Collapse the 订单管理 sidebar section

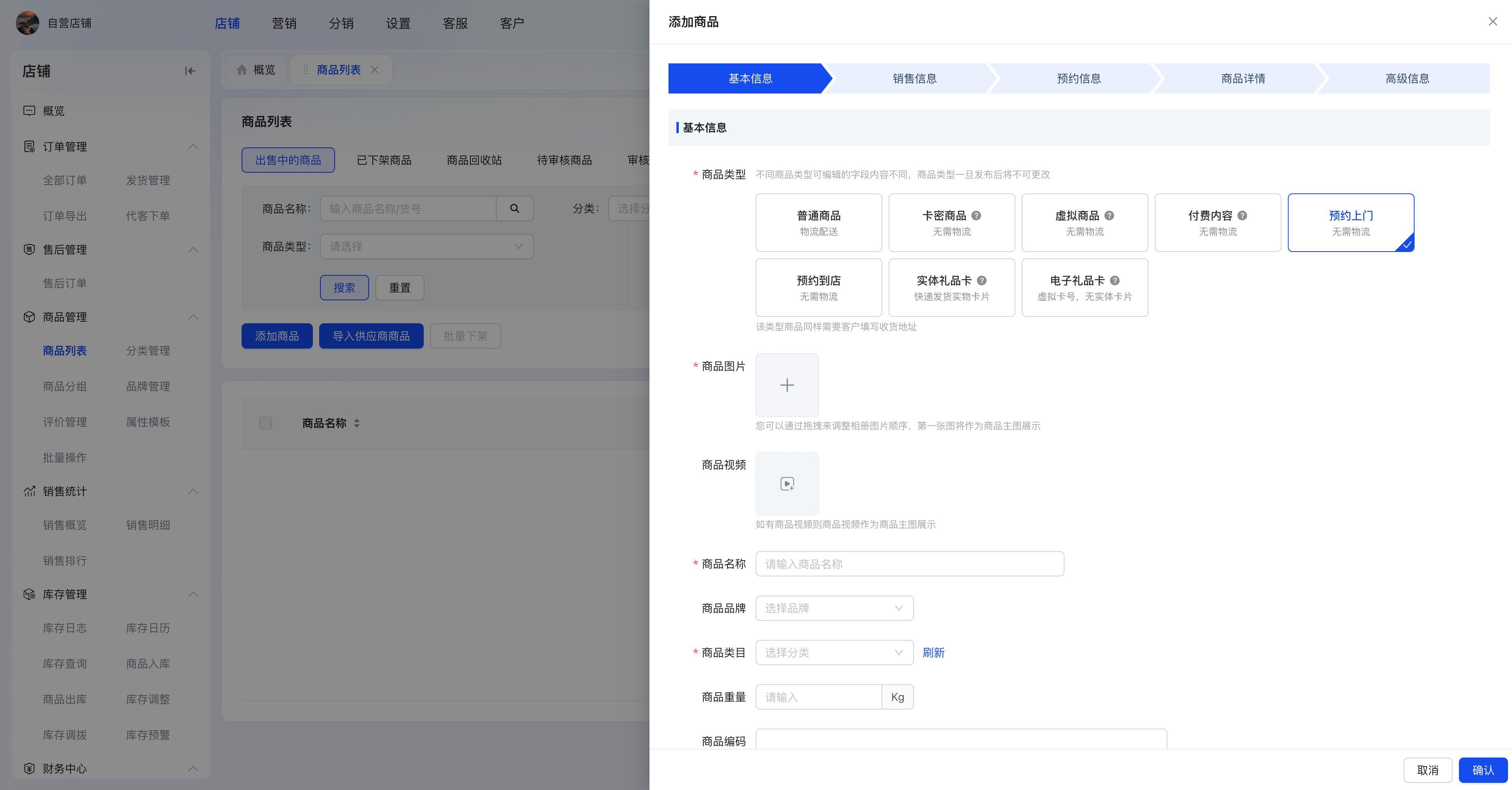point(193,146)
